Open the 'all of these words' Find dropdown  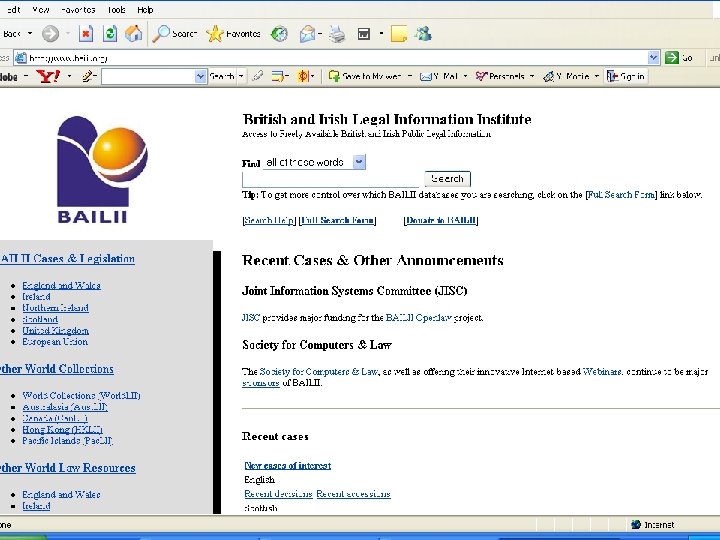click(x=314, y=162)
